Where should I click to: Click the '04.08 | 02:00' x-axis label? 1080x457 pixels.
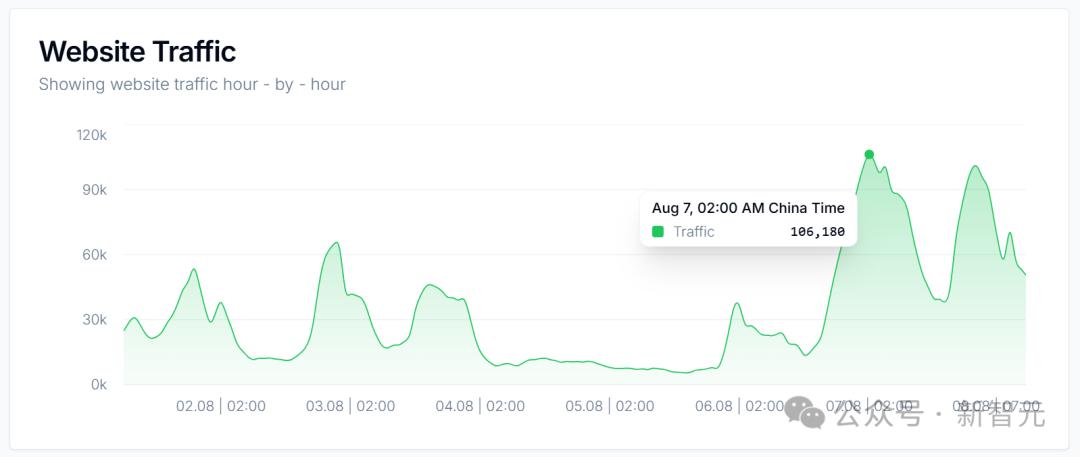pyautogui.click(x=480, y=406)
